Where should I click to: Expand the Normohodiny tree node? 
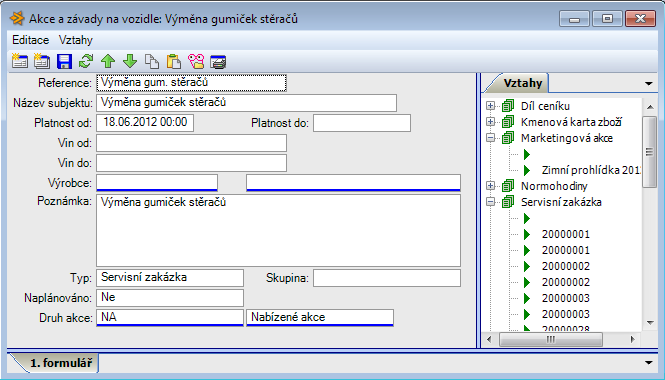[491, 186]
